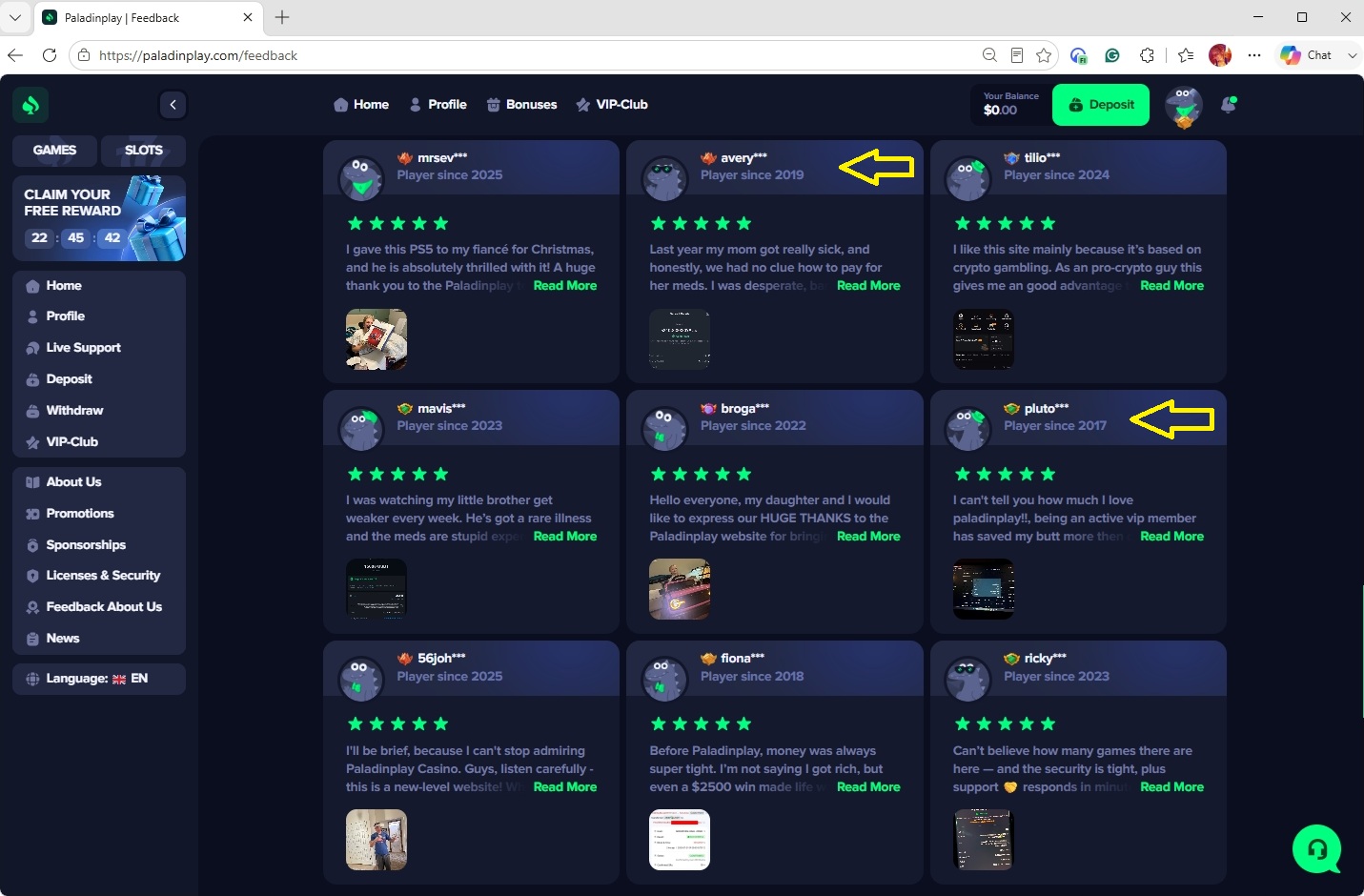Read More on 56joh's review
This screenshot has height=896, width=1364.
565,787
